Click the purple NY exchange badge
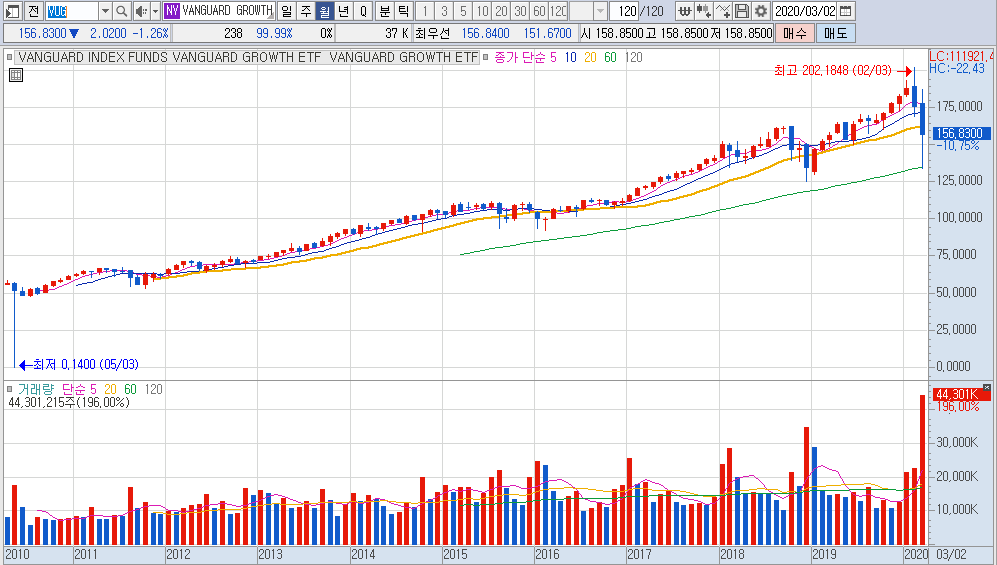Image resolution: width=997 pixels, height=565 pixels. (x=172, y=11)
